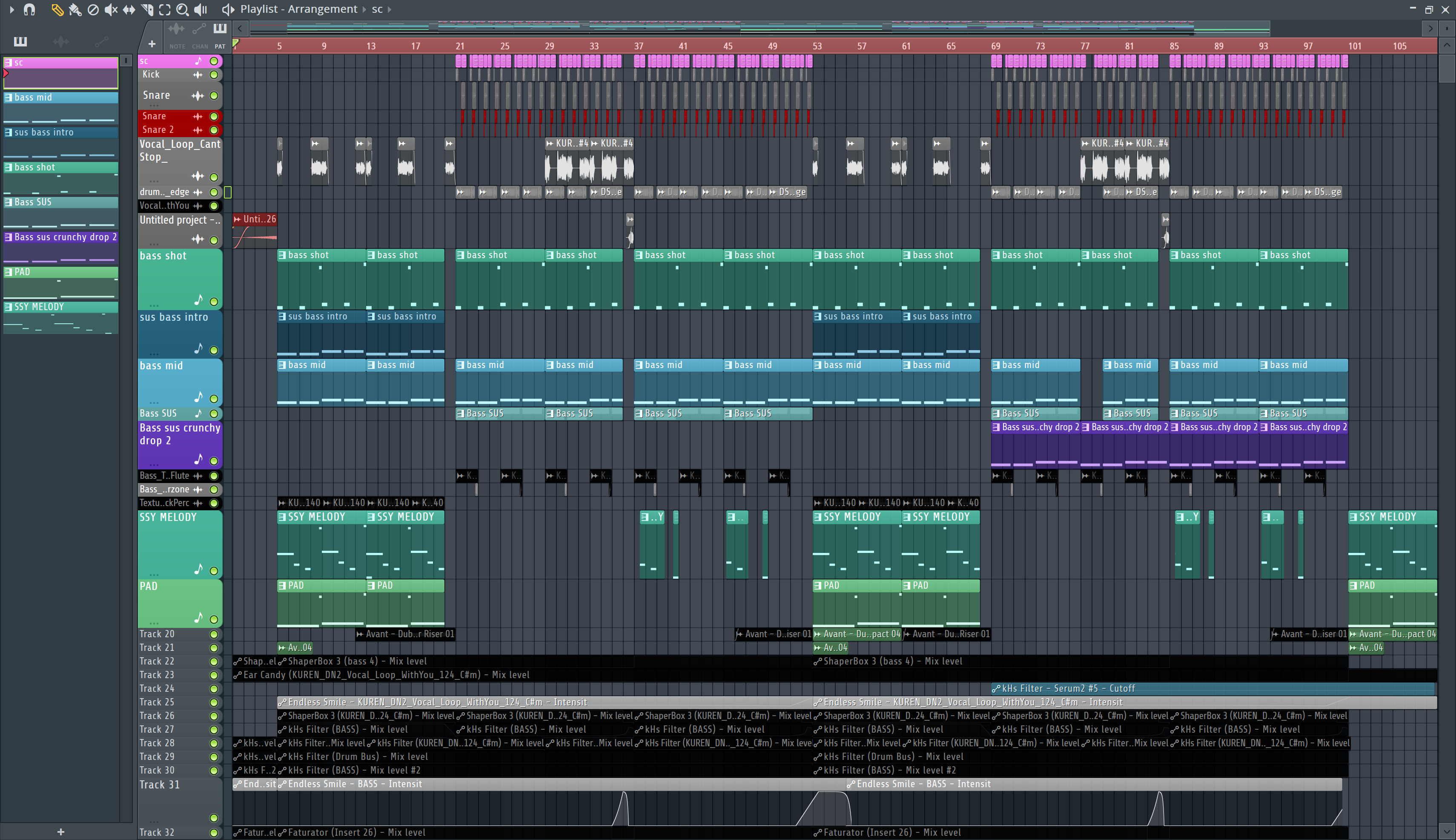Click waveform icon on Textu..ckPerc track

[x=198, y=503]
